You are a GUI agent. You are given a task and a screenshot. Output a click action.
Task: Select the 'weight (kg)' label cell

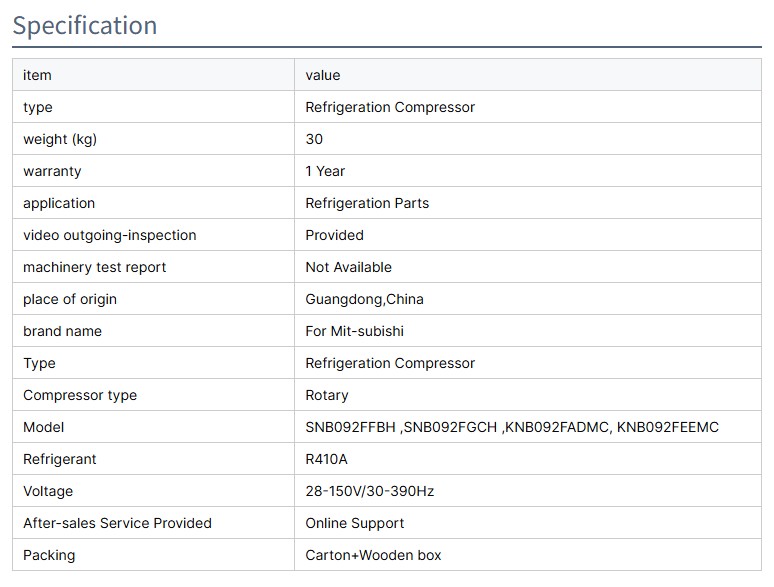[60, 139]
